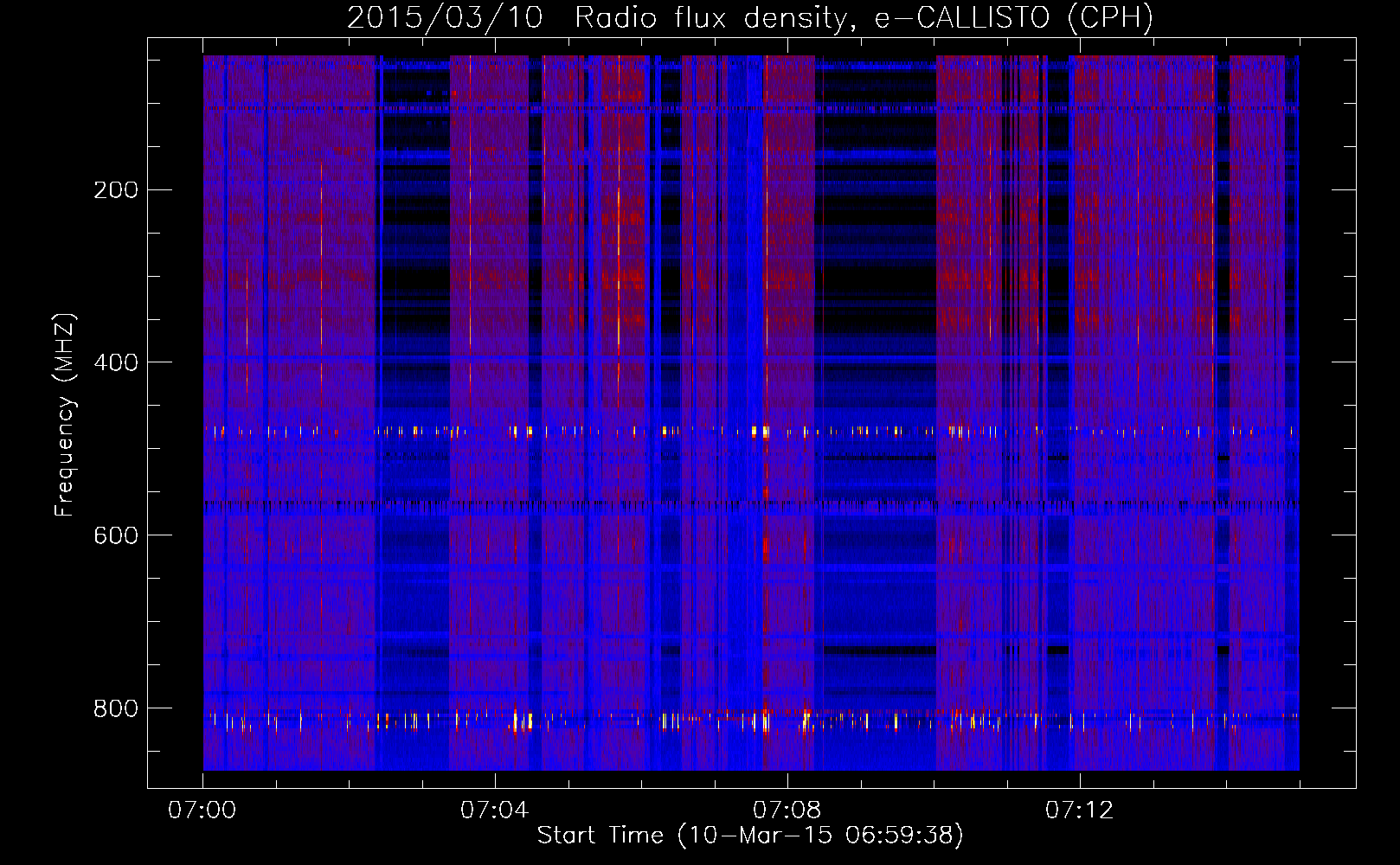
Task: Click the '600' frequency tick label
Action: coord(116,535)
